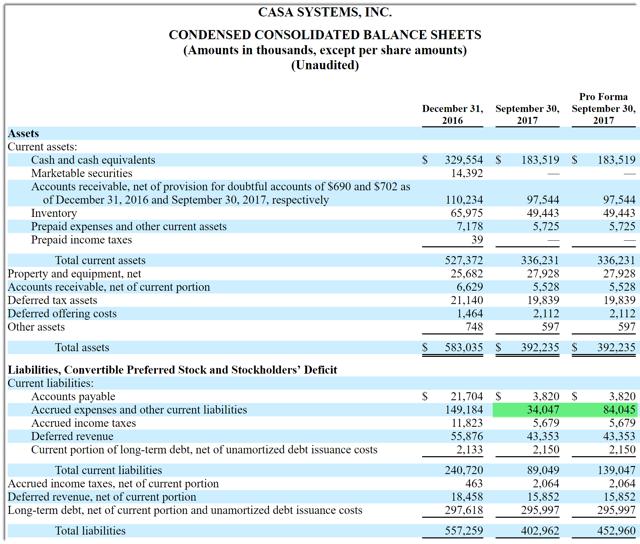Select the "Marketable securities" row label
This screenshot has height=544, width=640.
click(82, 173)
